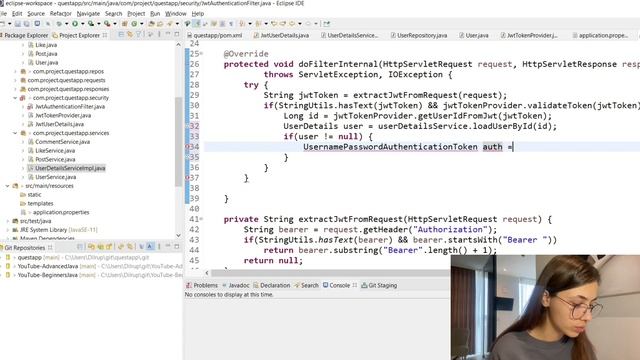Screen dimensions: 640x360
Task: Open the Refactor menu
Action: point(60,13)
